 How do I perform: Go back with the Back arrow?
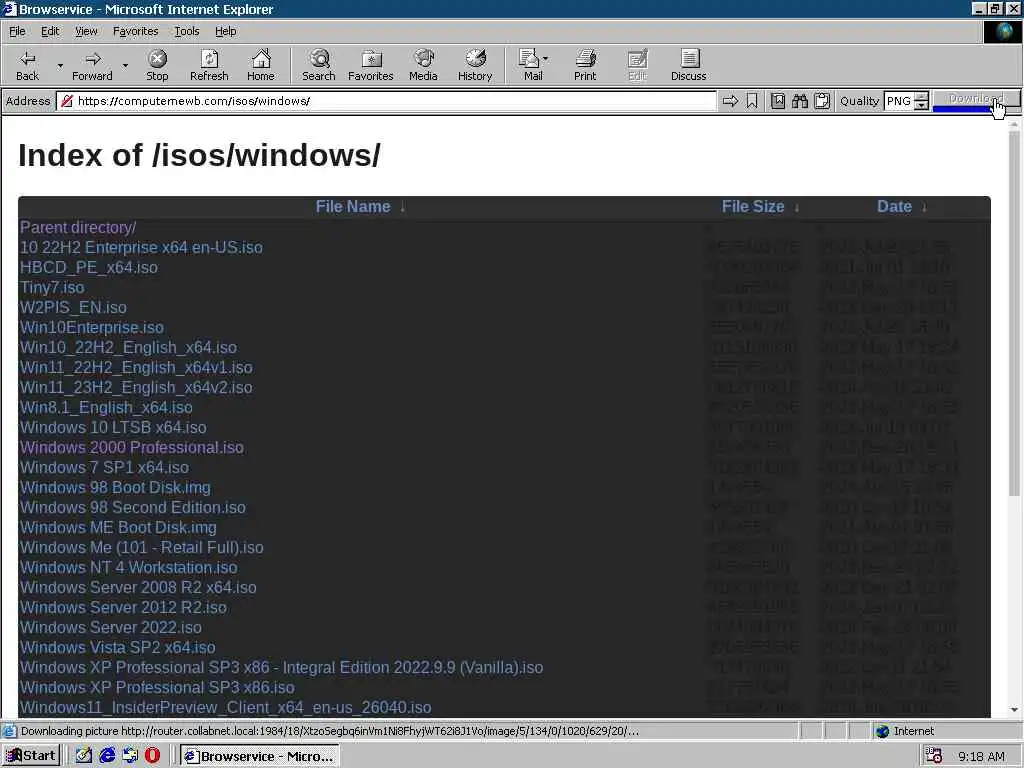point(27,65)
